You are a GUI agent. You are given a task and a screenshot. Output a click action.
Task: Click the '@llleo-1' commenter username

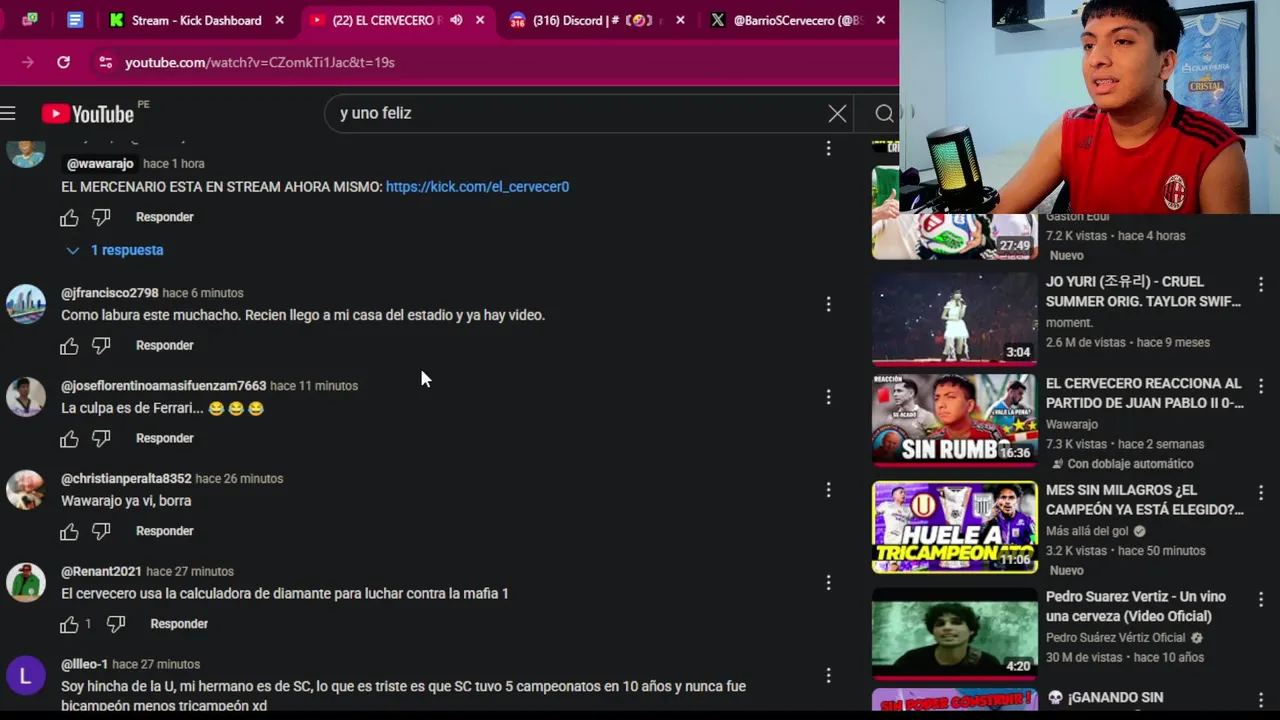pos(84,664)
